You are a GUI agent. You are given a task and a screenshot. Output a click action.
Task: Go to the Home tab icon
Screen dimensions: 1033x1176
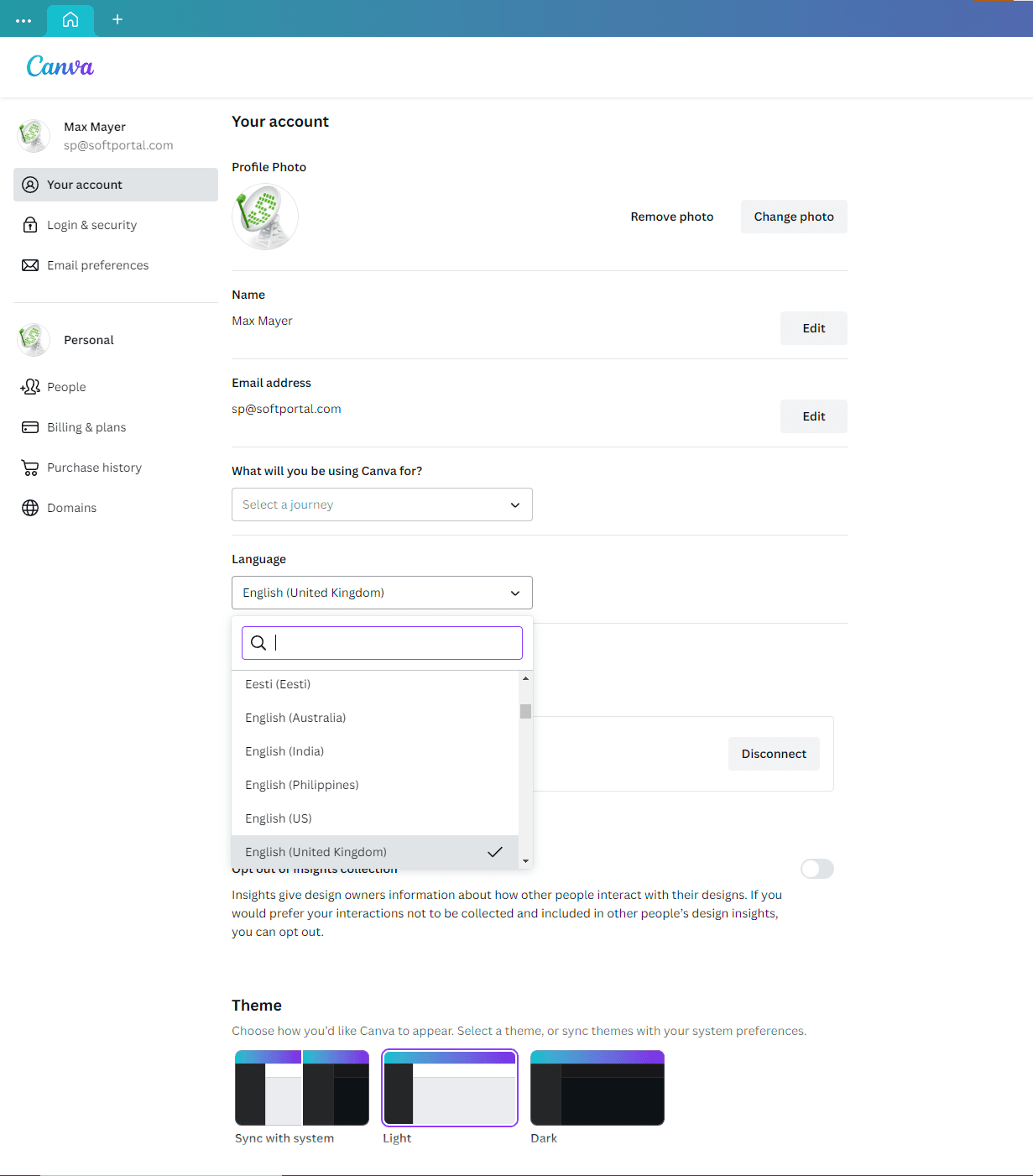click(70, 19)
